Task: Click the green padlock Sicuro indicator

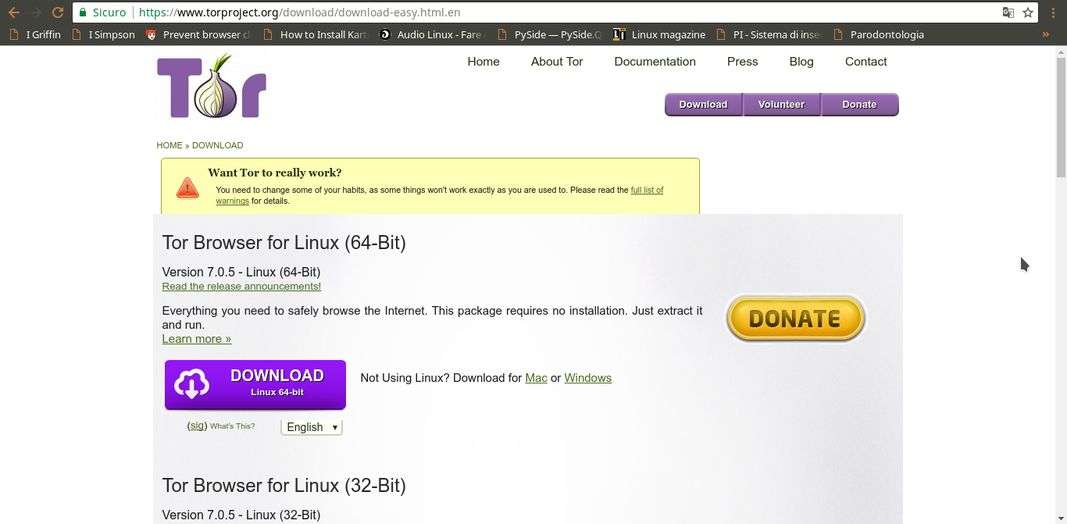Action: click(102, 12)
